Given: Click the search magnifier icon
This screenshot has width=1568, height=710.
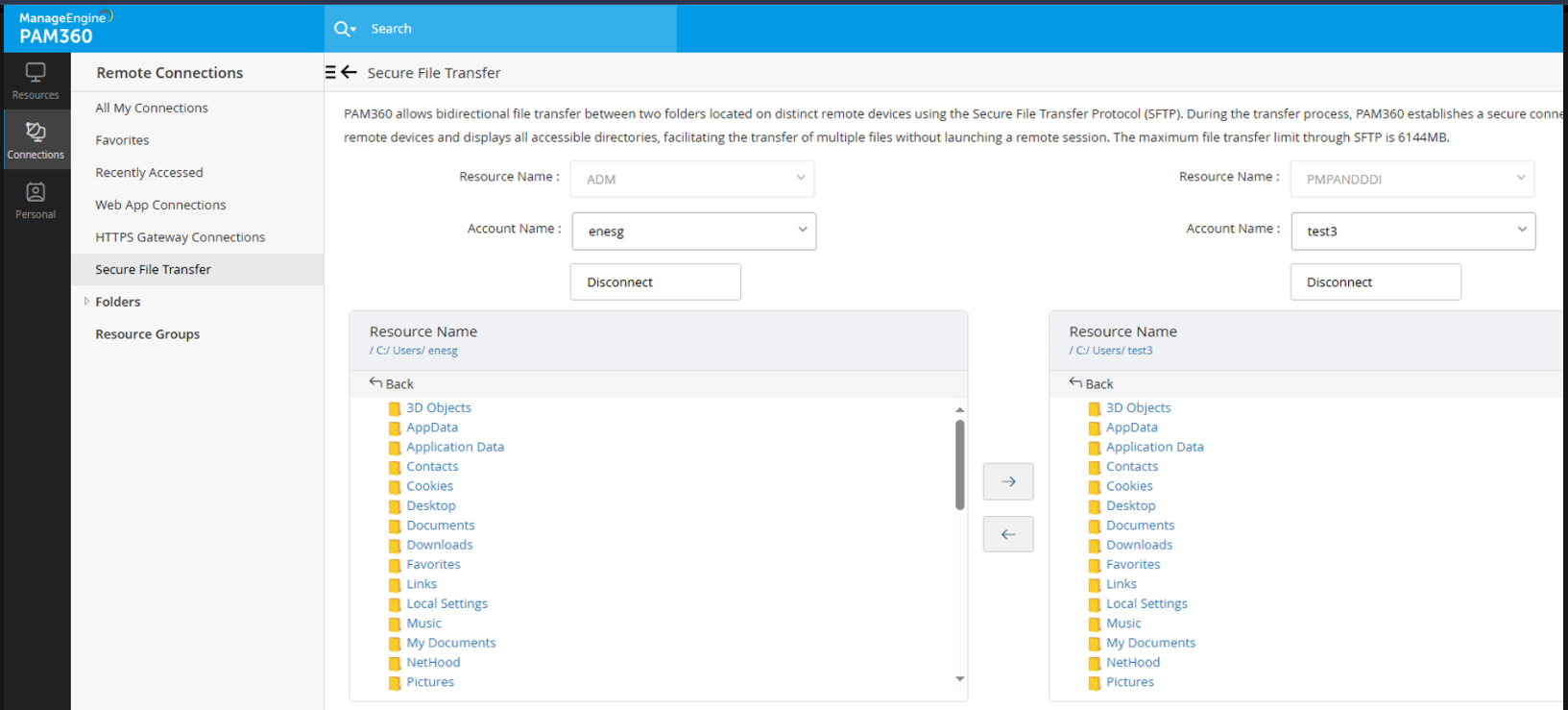Looking at the screenshot, I should click(x=343, y=29).
